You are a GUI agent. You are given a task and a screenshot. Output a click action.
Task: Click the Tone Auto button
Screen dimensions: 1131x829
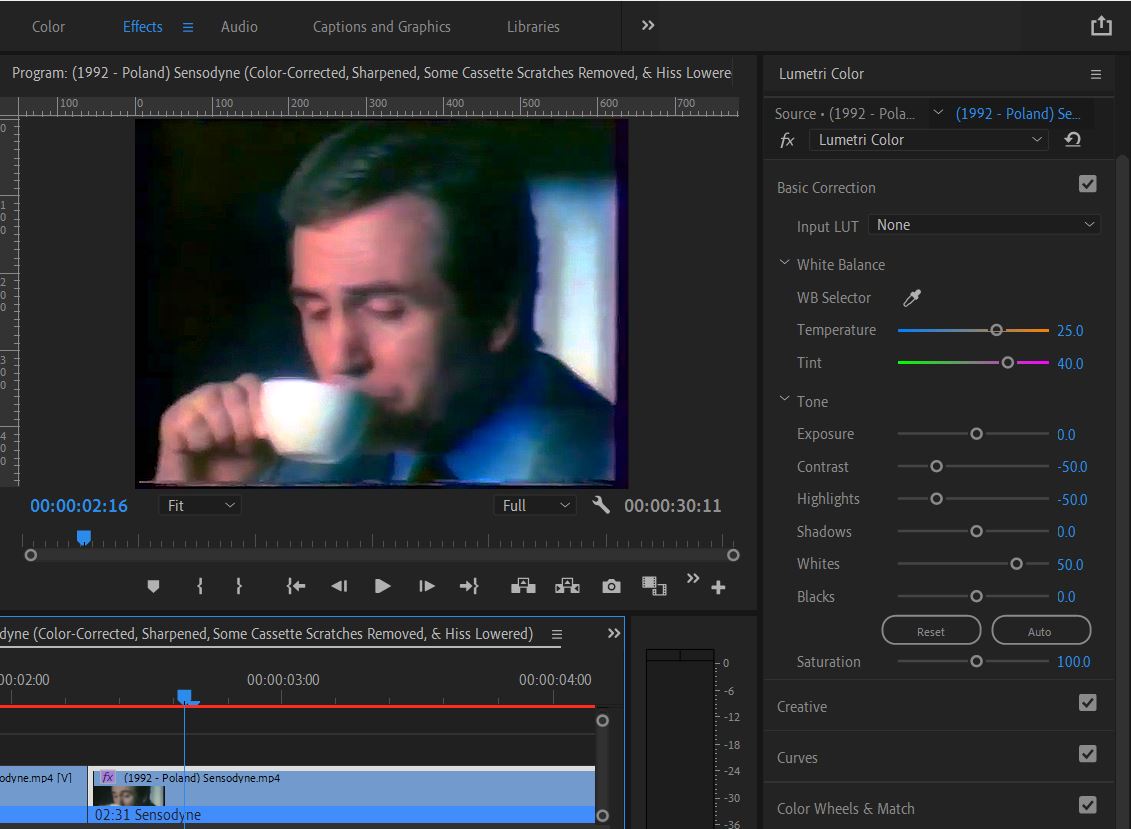(1041, 631)
